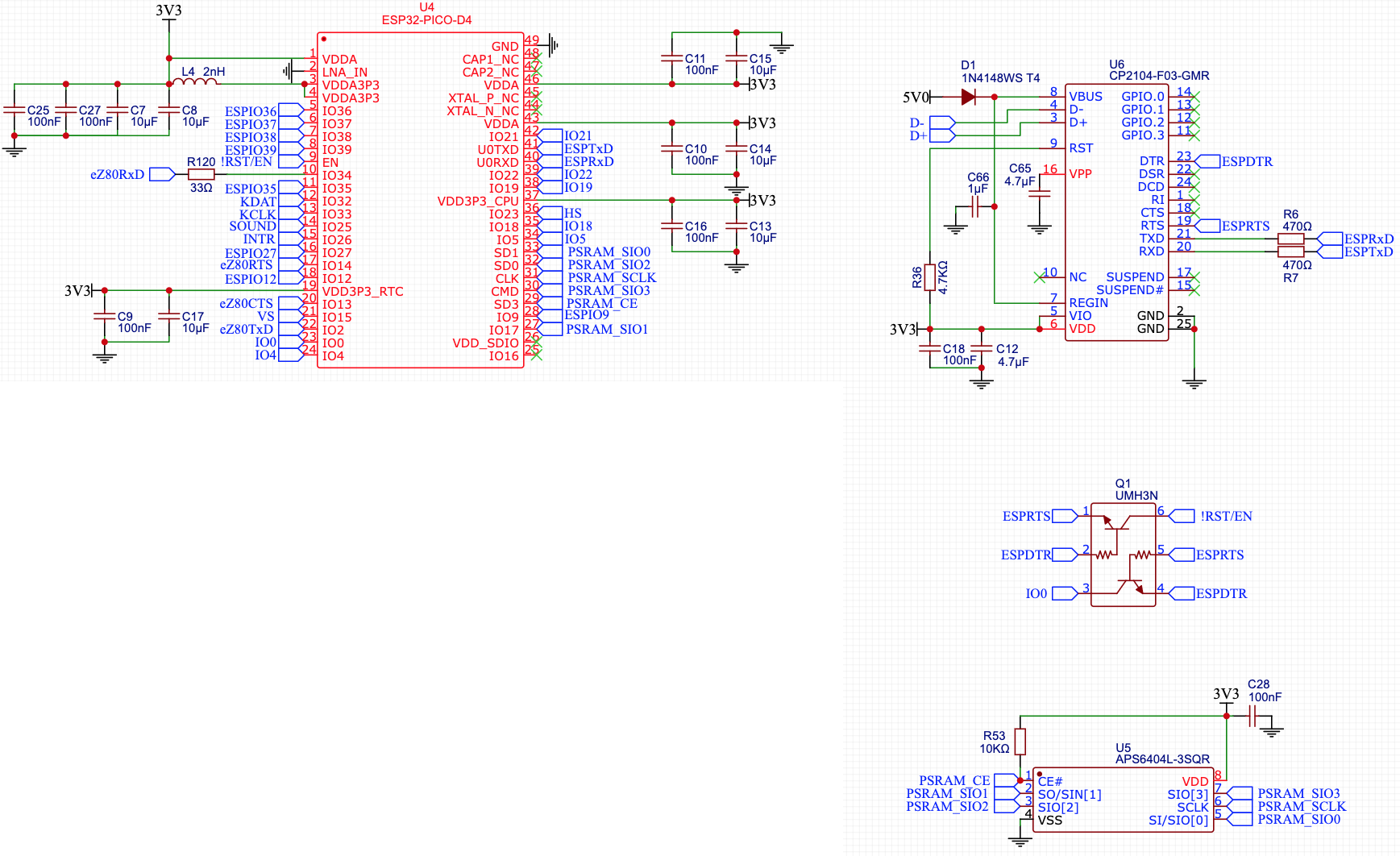Pick the C13 10µF capacitor symbol
The width and height of the screenshot is (1400, 856).
pyautogui.click(x=737, y=226)
